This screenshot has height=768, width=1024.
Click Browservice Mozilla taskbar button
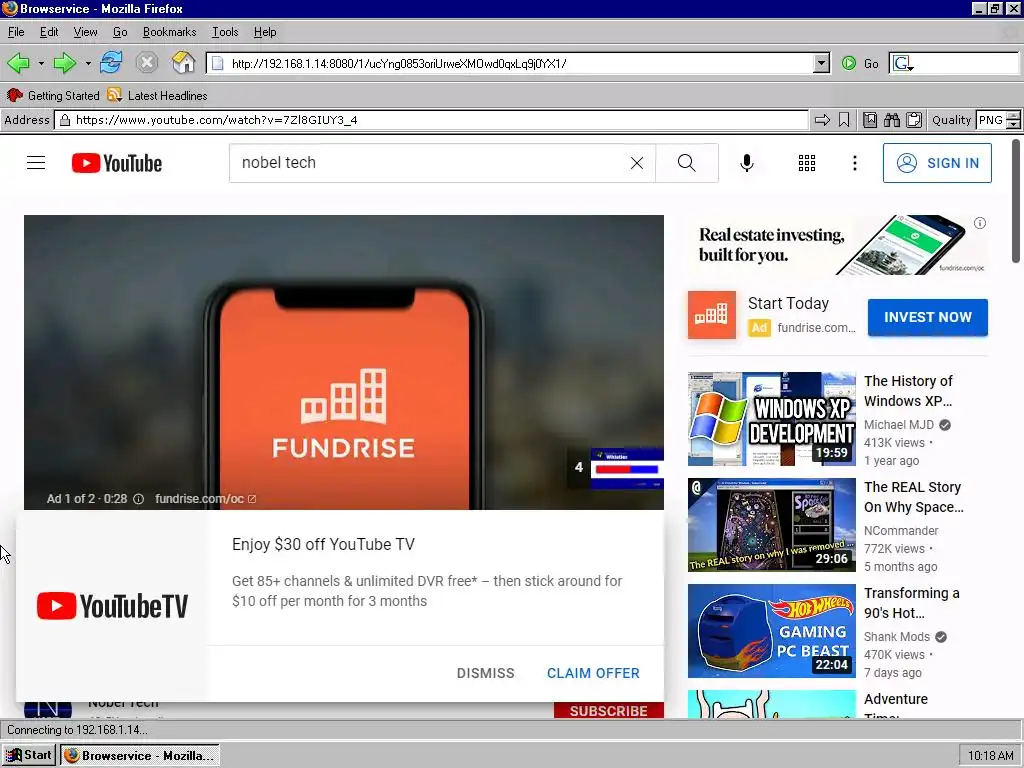pos(140,755)
